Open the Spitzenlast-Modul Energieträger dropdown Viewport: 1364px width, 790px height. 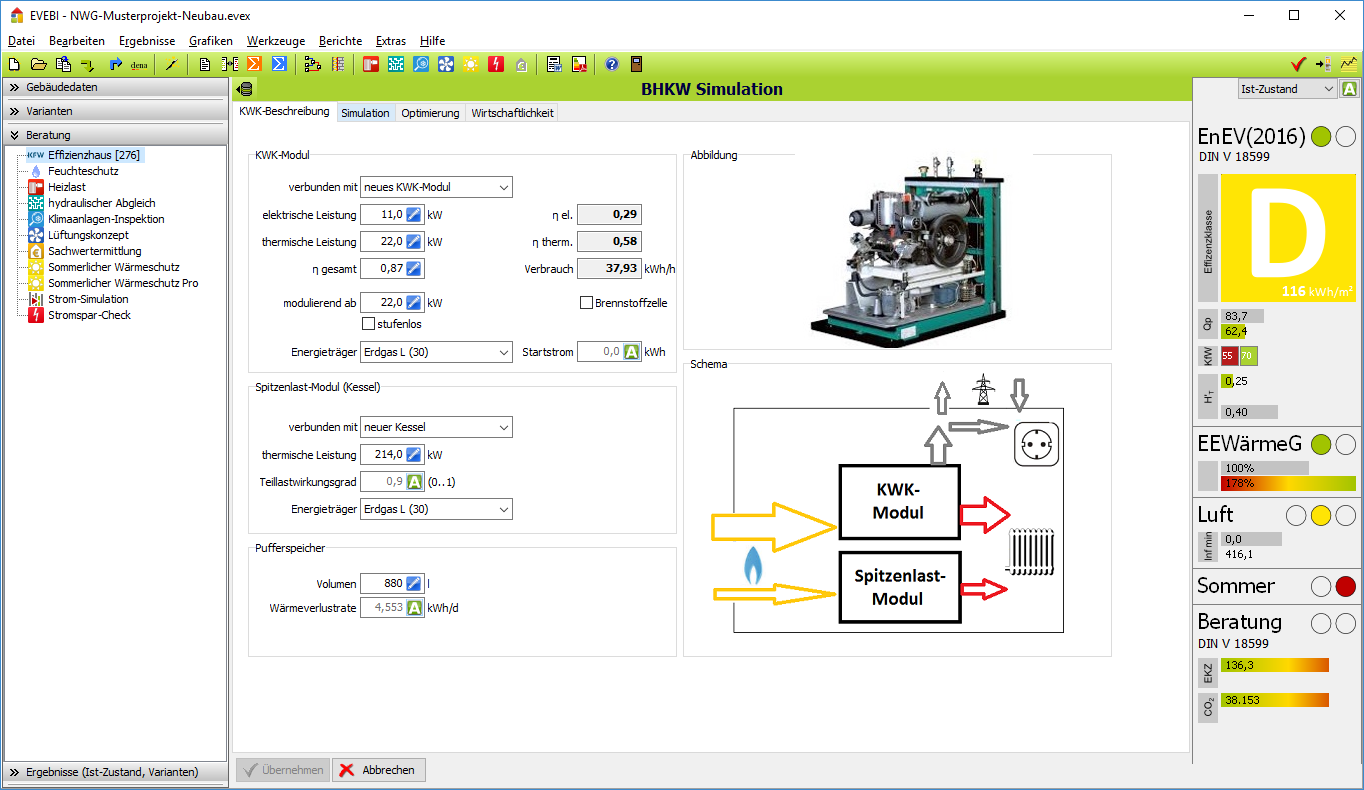tap(436, 509)
